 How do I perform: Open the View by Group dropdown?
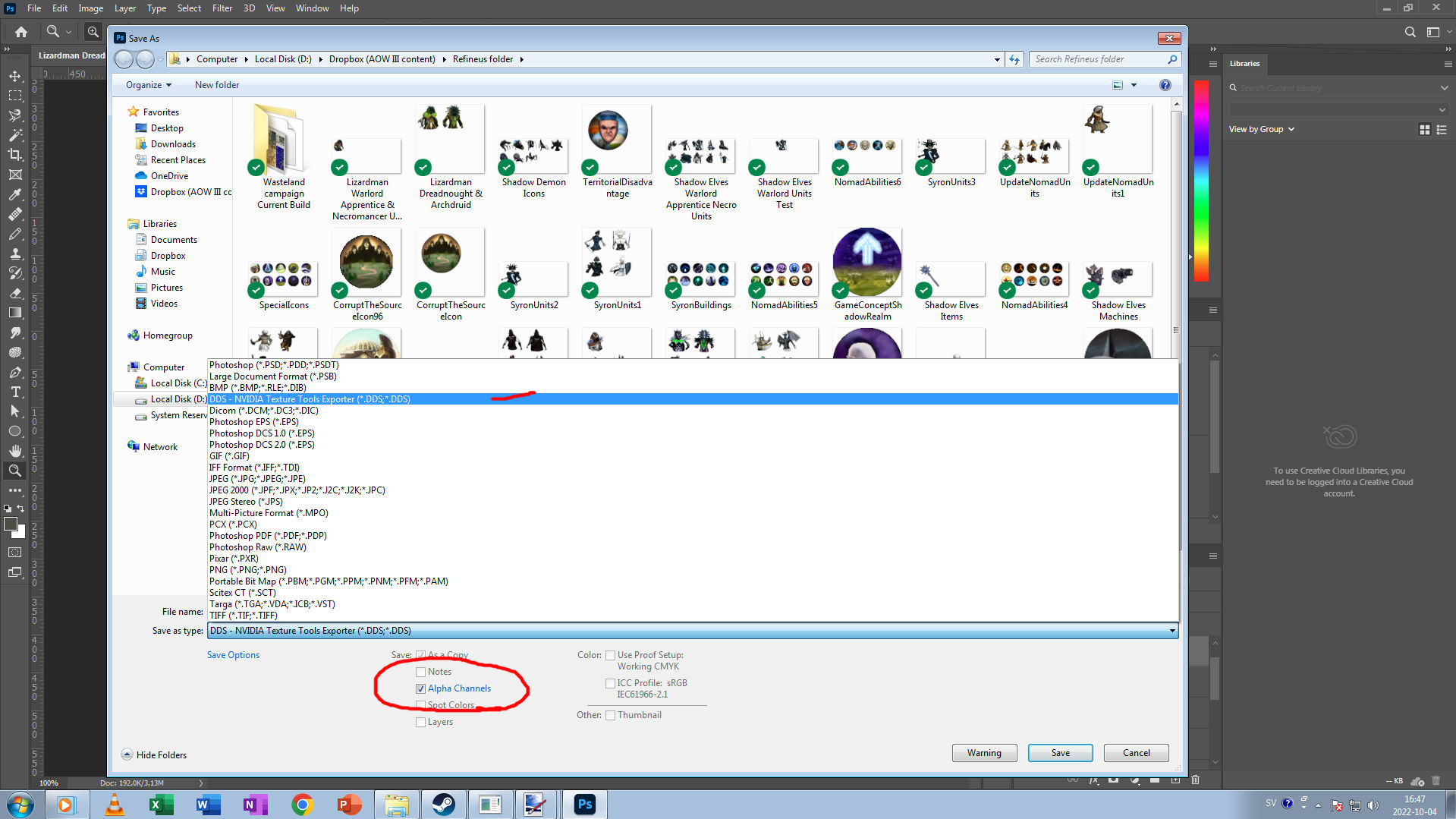tap(1262, 129)
